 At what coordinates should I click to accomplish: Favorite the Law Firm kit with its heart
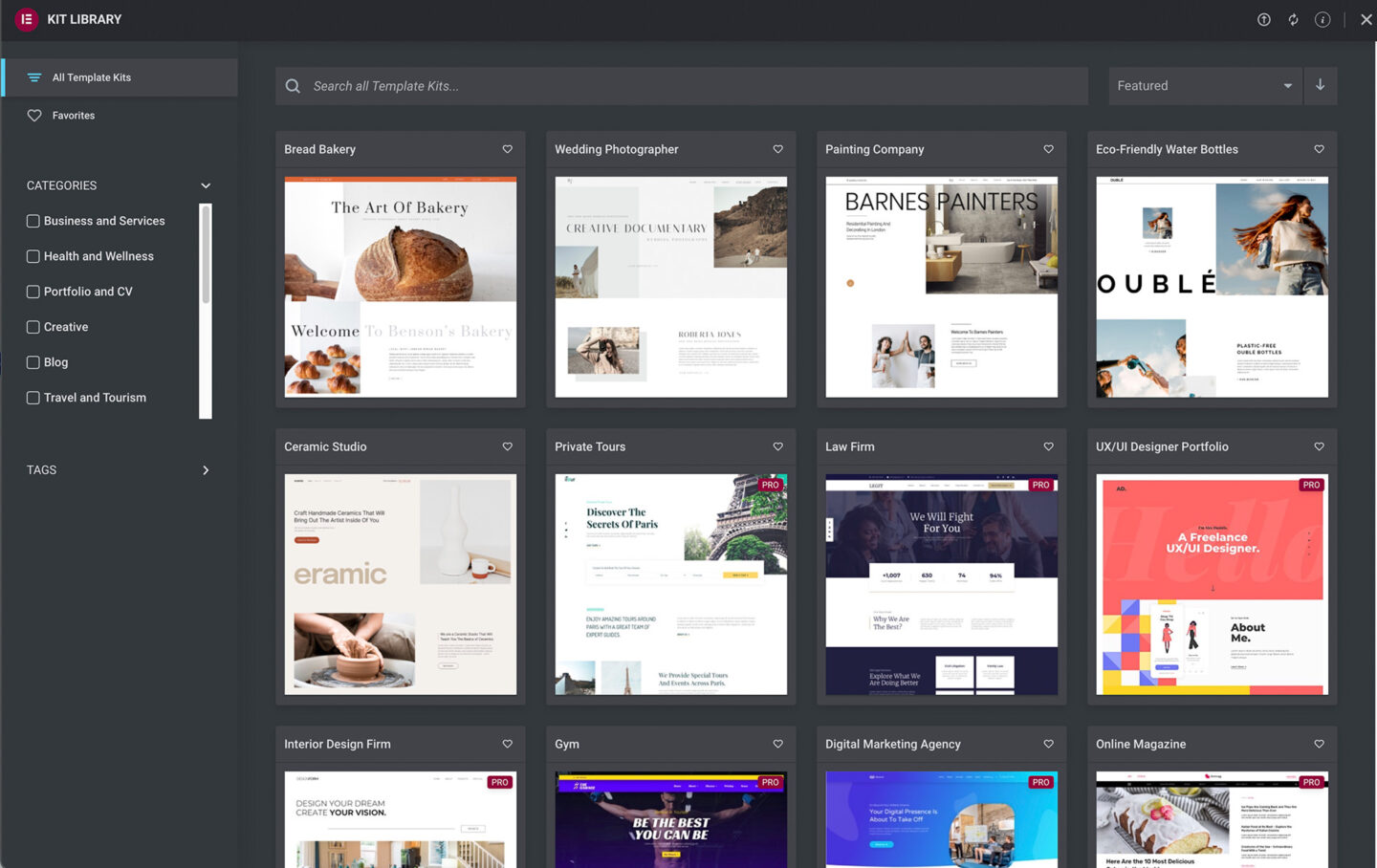1049,446
